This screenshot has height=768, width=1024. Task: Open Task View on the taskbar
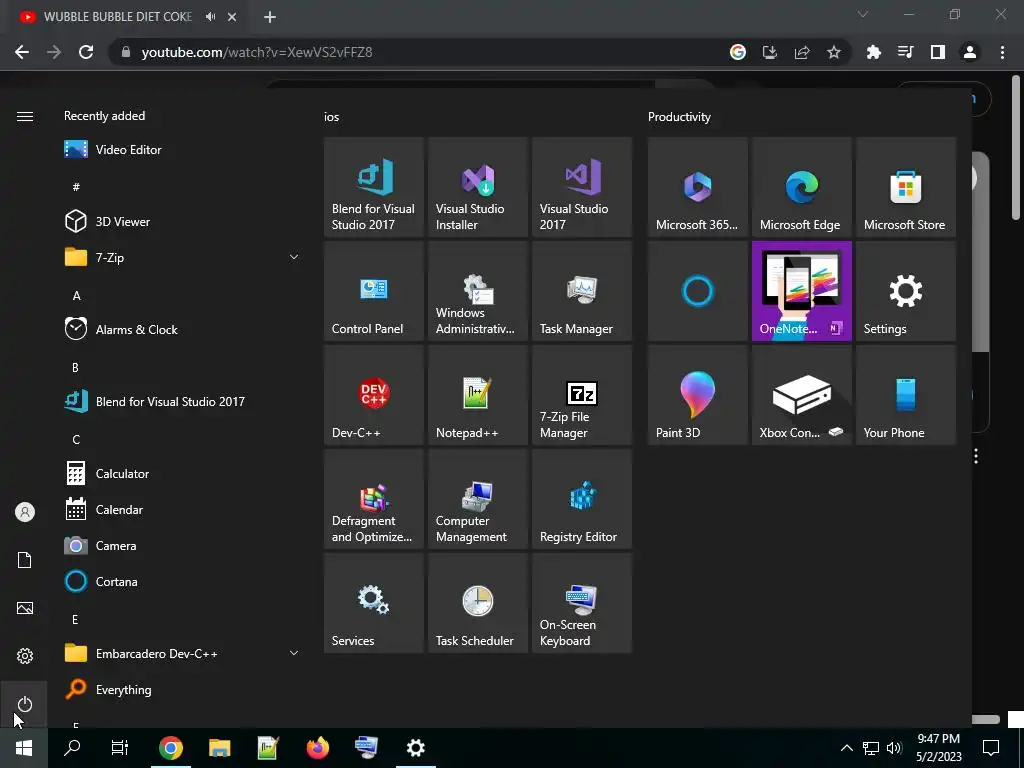(x=120, y=748)
